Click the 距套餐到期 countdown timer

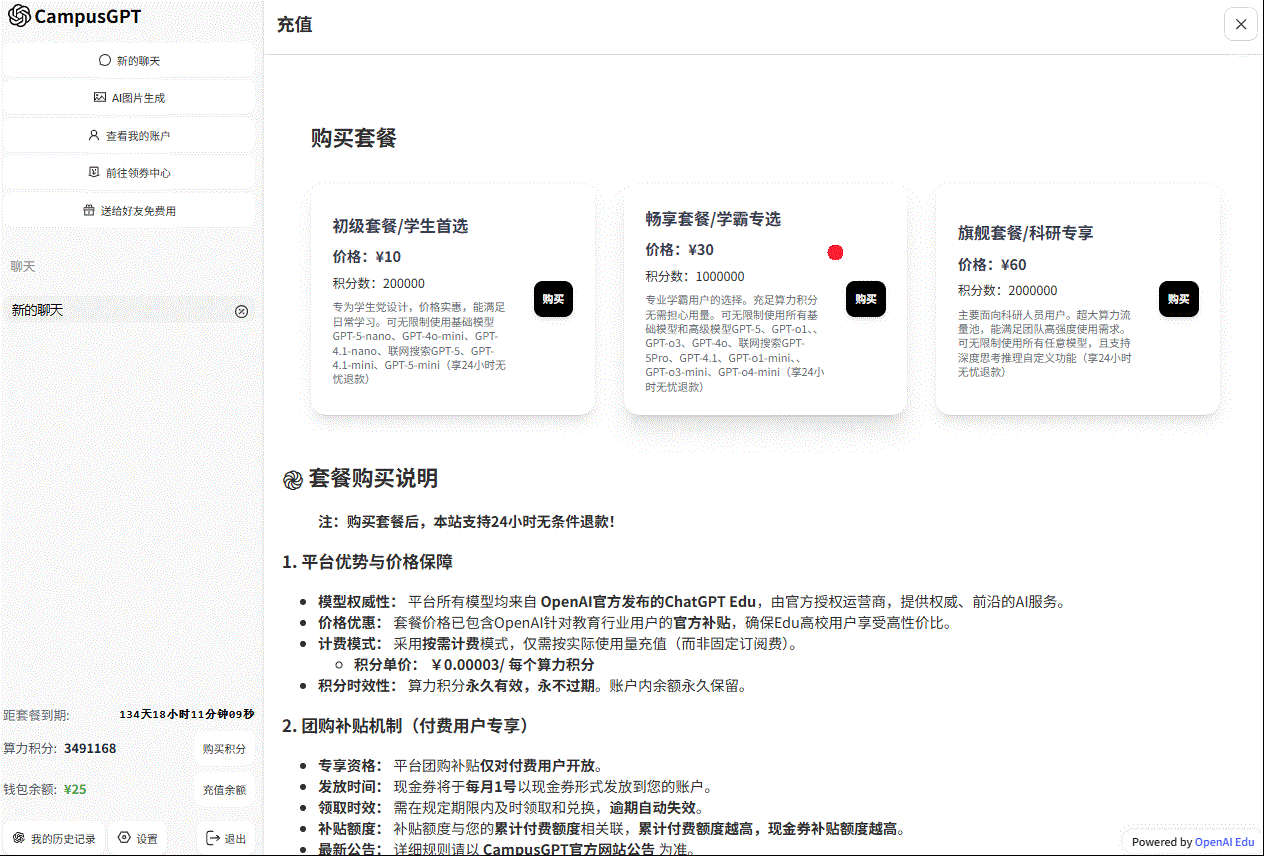click(187, 715)
